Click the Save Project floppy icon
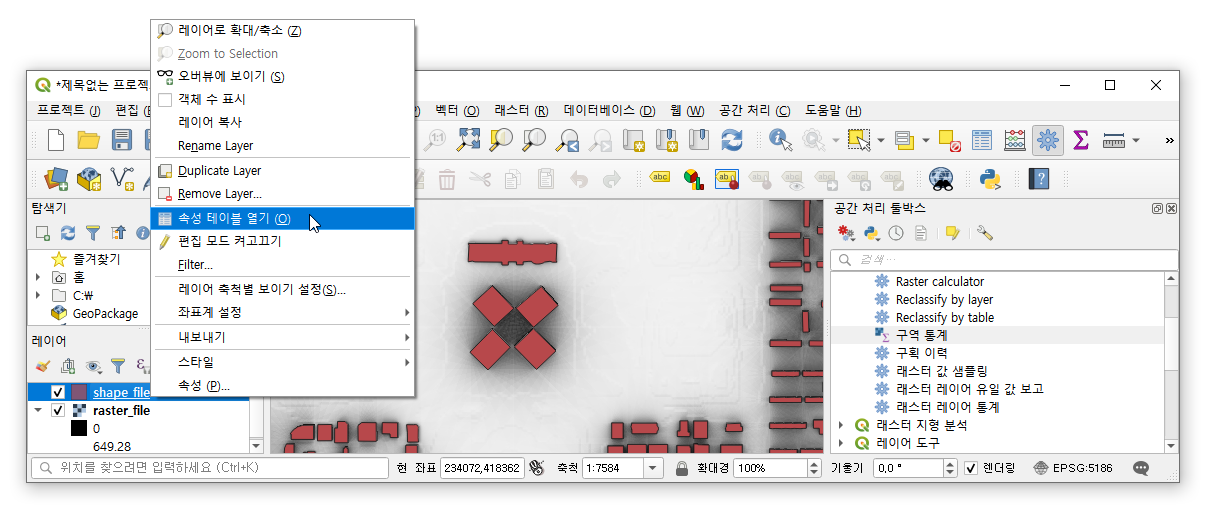The width and height of the screenshot is (1212, 507). (122, 141)
